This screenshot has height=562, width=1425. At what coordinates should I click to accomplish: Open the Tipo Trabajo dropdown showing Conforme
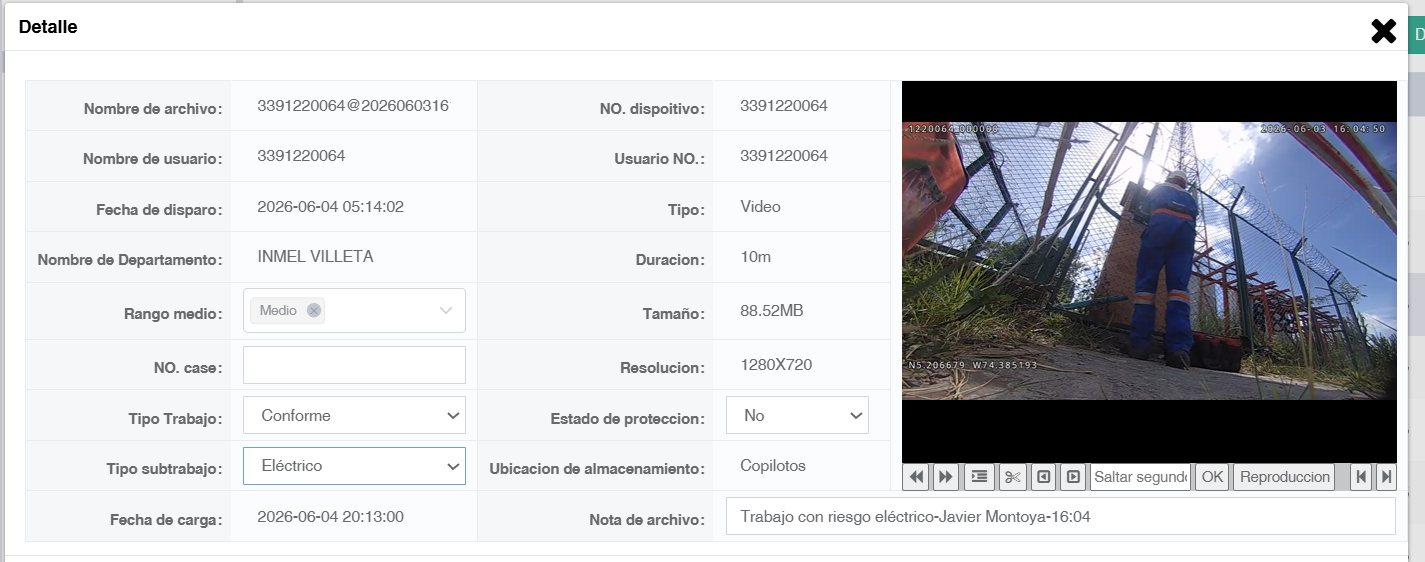pos(354,415)
